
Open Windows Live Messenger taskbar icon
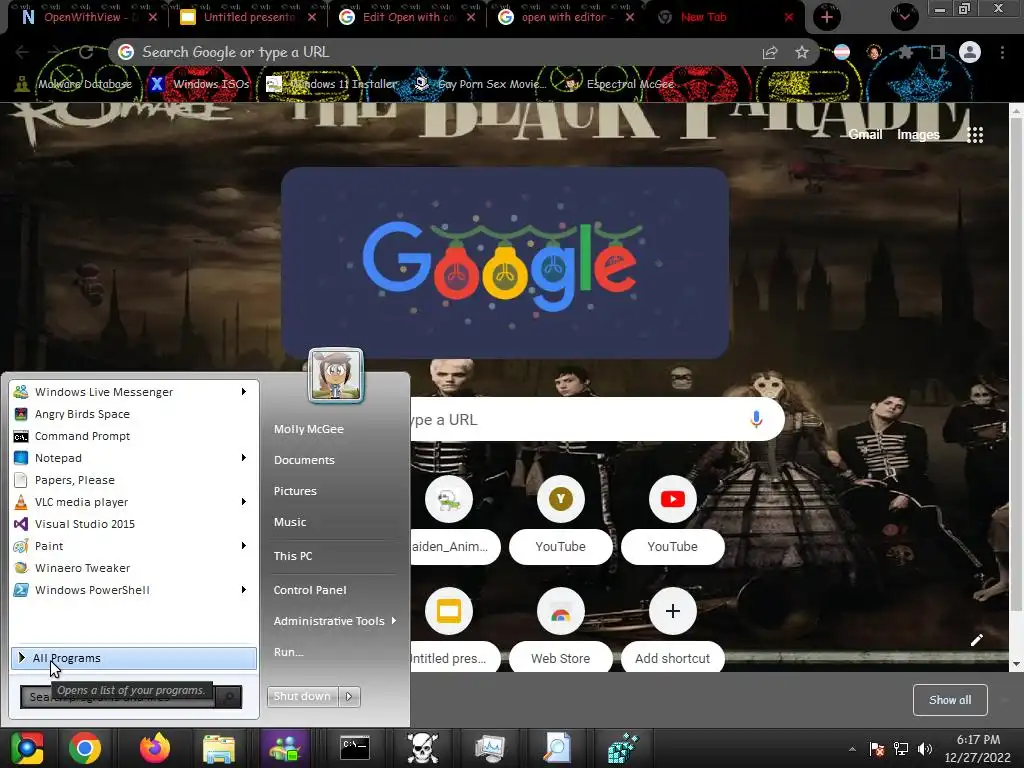[x=285, y=748]
